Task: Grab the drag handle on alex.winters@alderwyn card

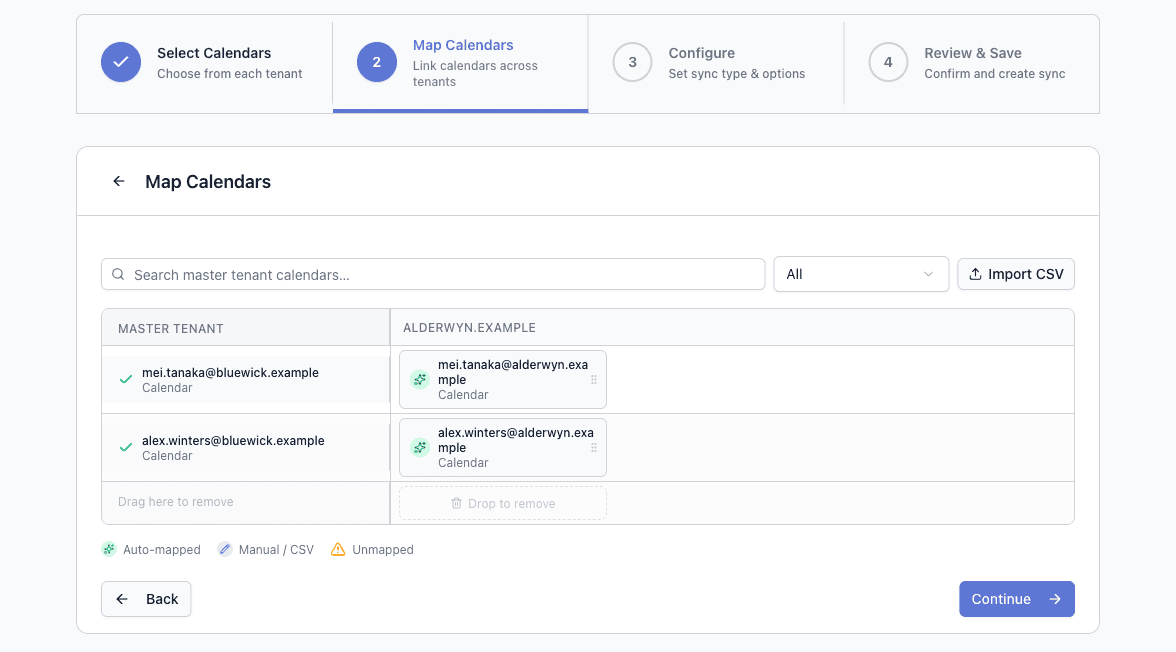Action: pyautogui.click(x=593, y=448)
